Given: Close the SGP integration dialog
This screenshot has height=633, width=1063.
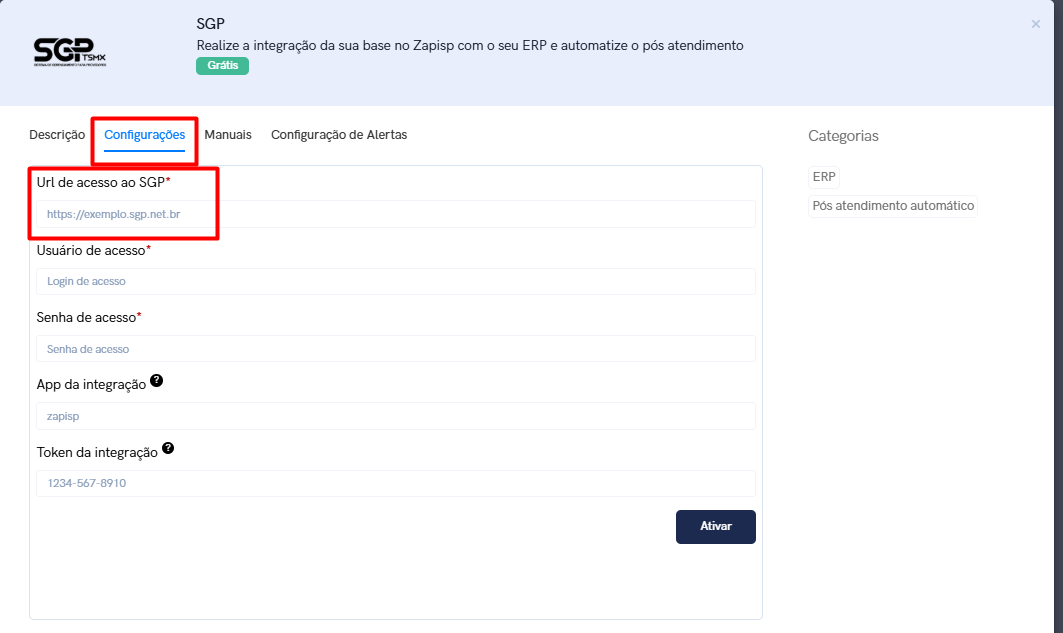Looking at the screenshot, I should click(x=1035, y=24).
